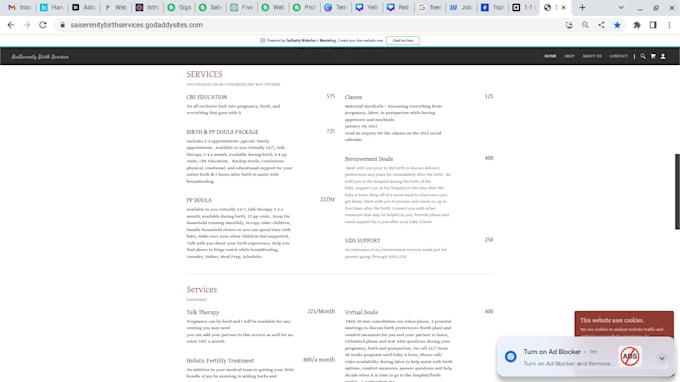Switch to the Five tab
This screenshot has height=382, width=680.
242,7
